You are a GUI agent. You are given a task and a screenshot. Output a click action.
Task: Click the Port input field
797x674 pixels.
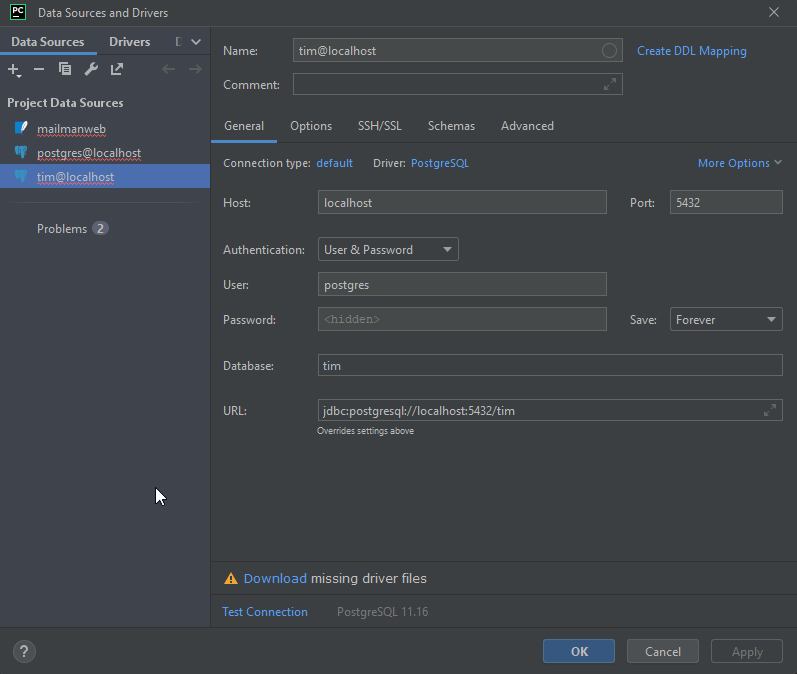pos(726,202)
